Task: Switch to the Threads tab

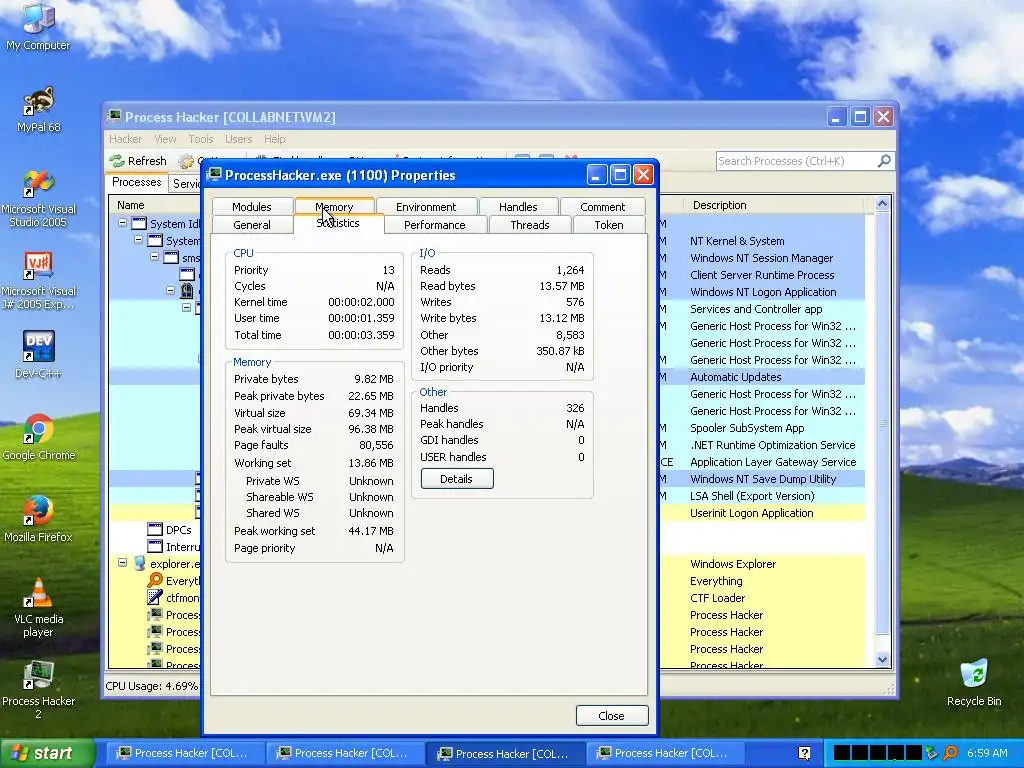Action: (530, 225)
